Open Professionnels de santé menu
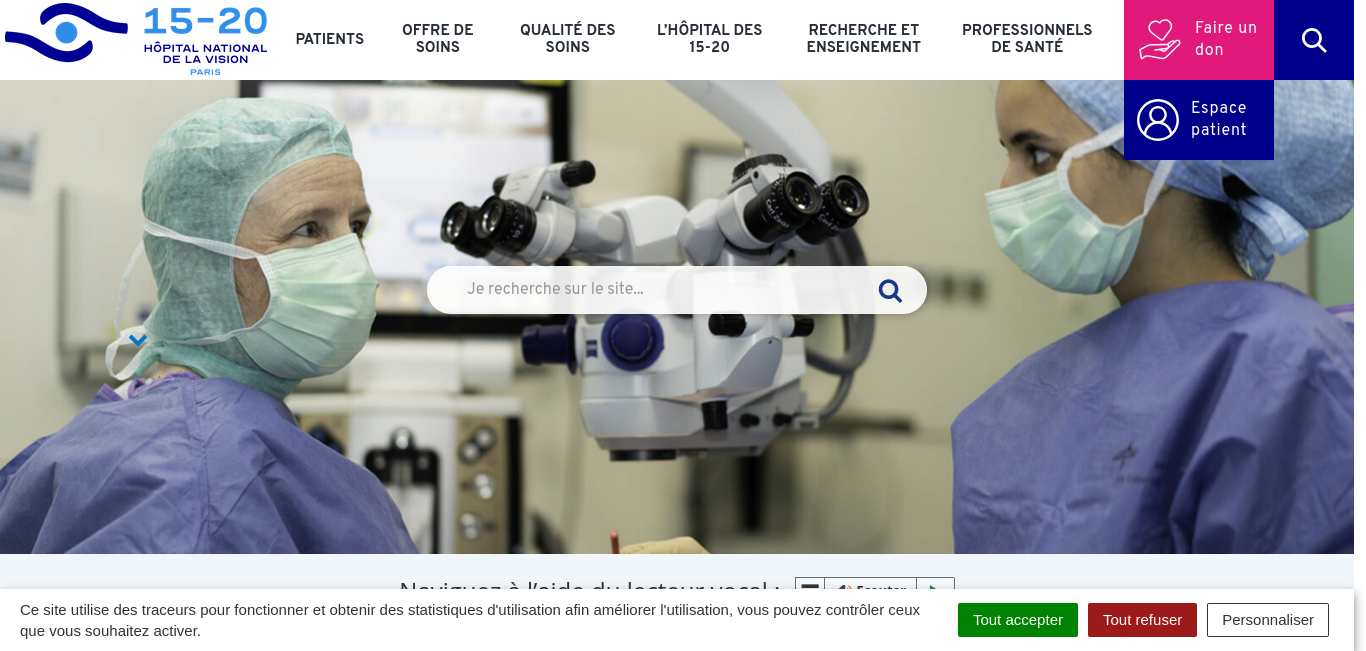 (x=1027, y=39)
